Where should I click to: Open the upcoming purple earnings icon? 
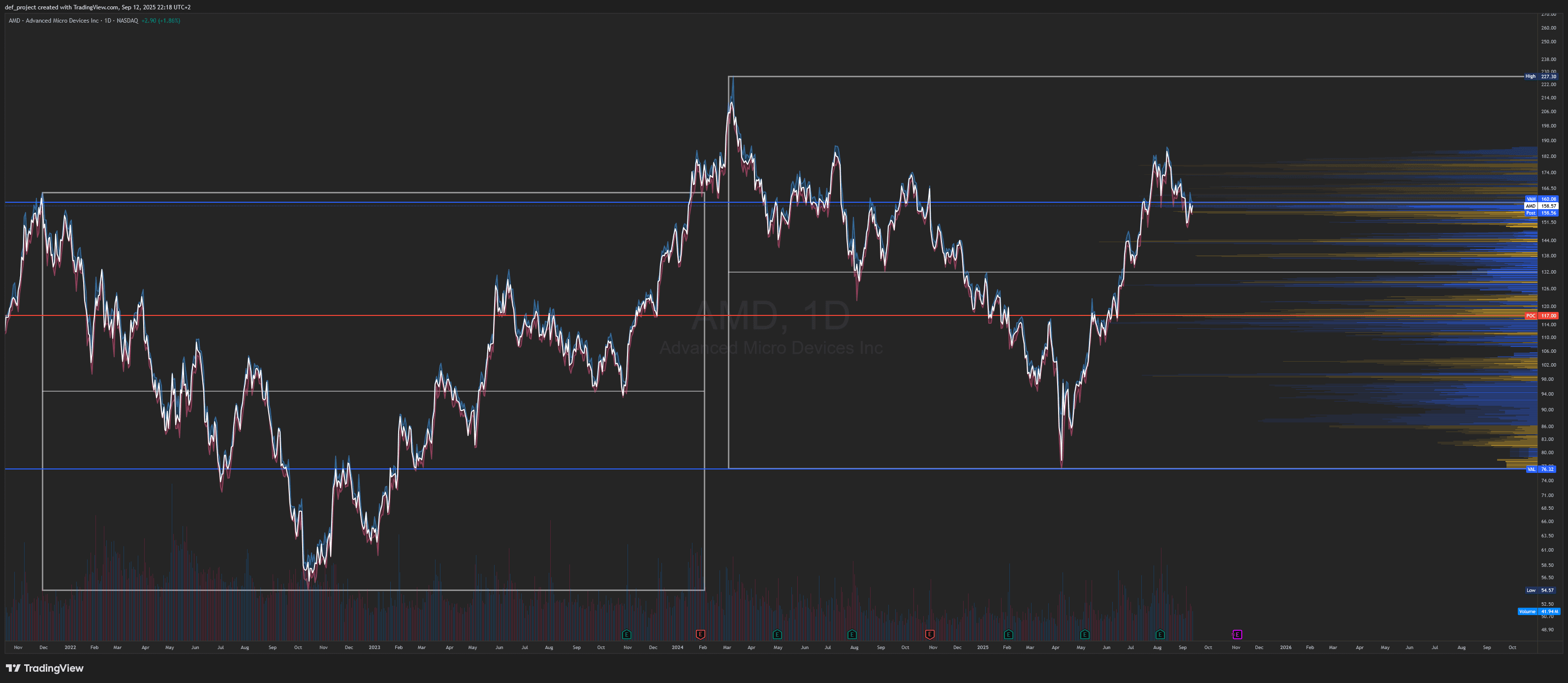(1237, 634)
